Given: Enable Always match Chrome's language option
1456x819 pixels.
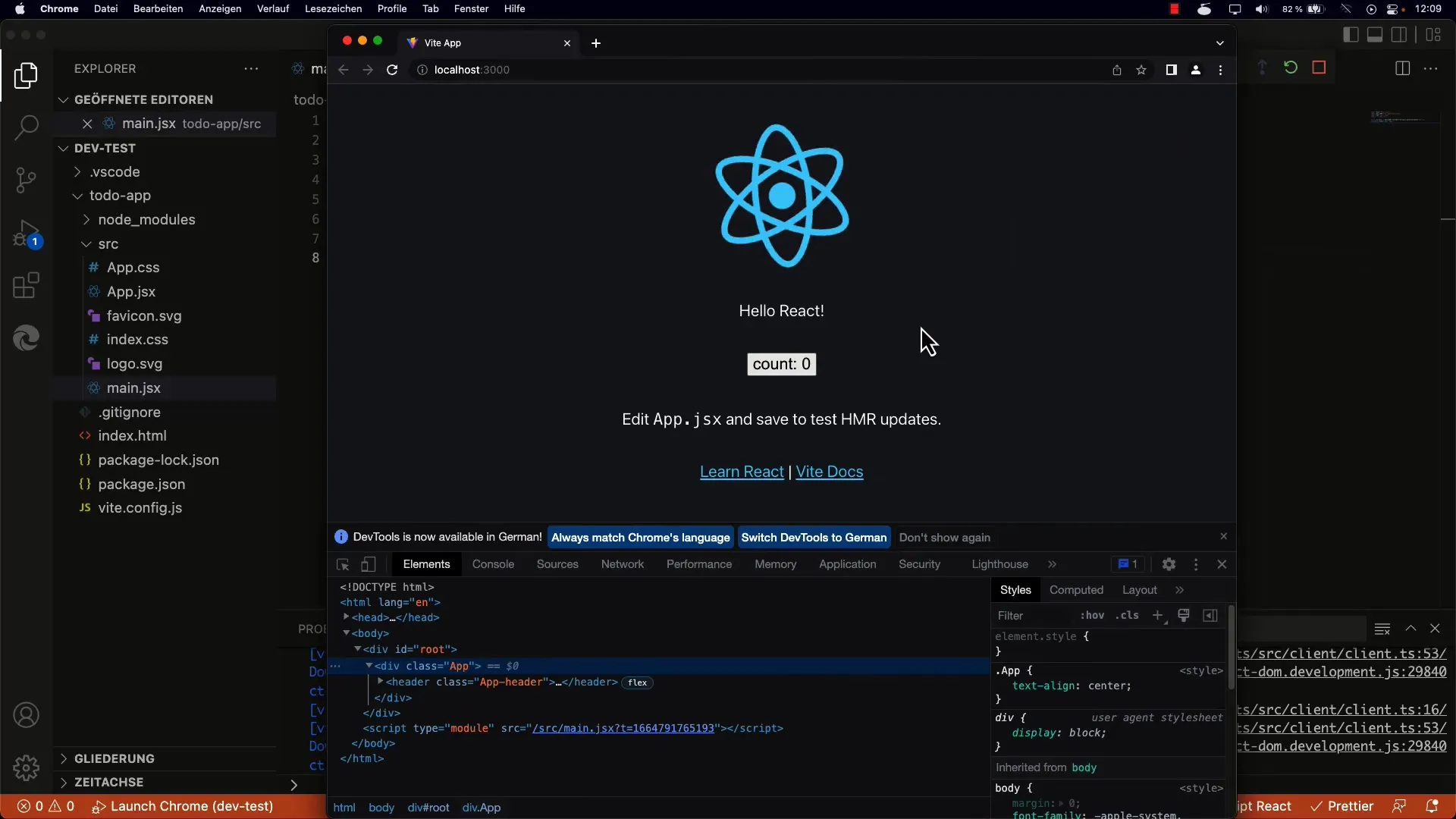Looking at the screenshot, I should (x=640, y=537).
